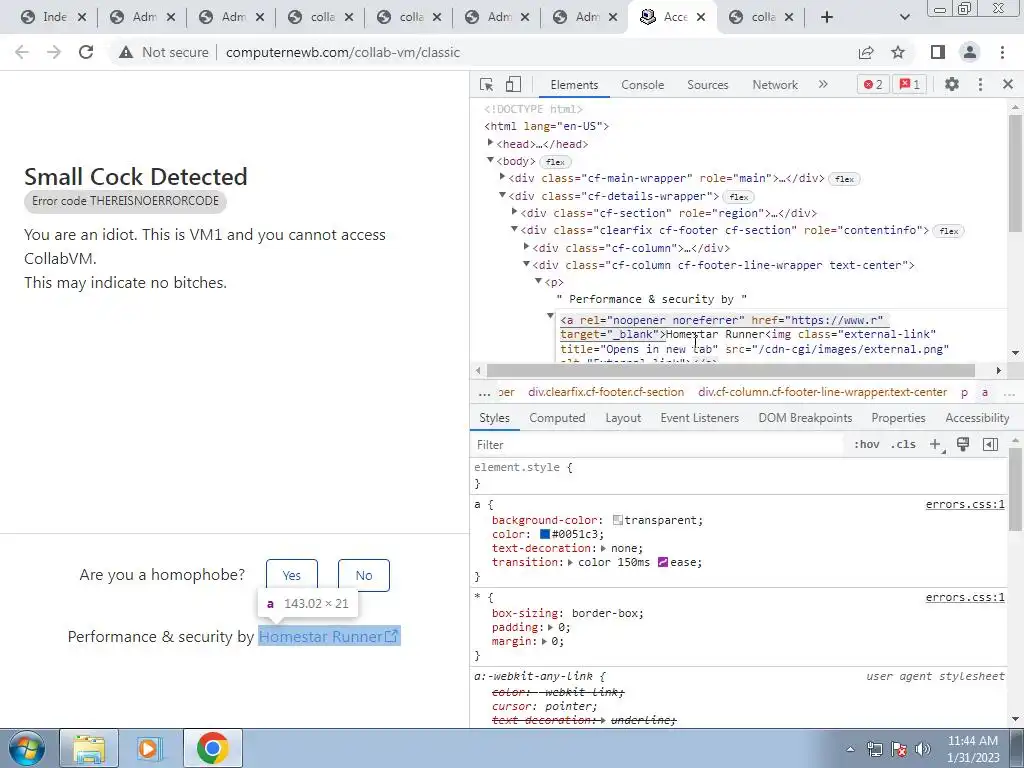Image resolution: width=1024 pixels, height=768 pixels.
Task: Open the Event Listeners tab
Action: [x=699, y=418]
